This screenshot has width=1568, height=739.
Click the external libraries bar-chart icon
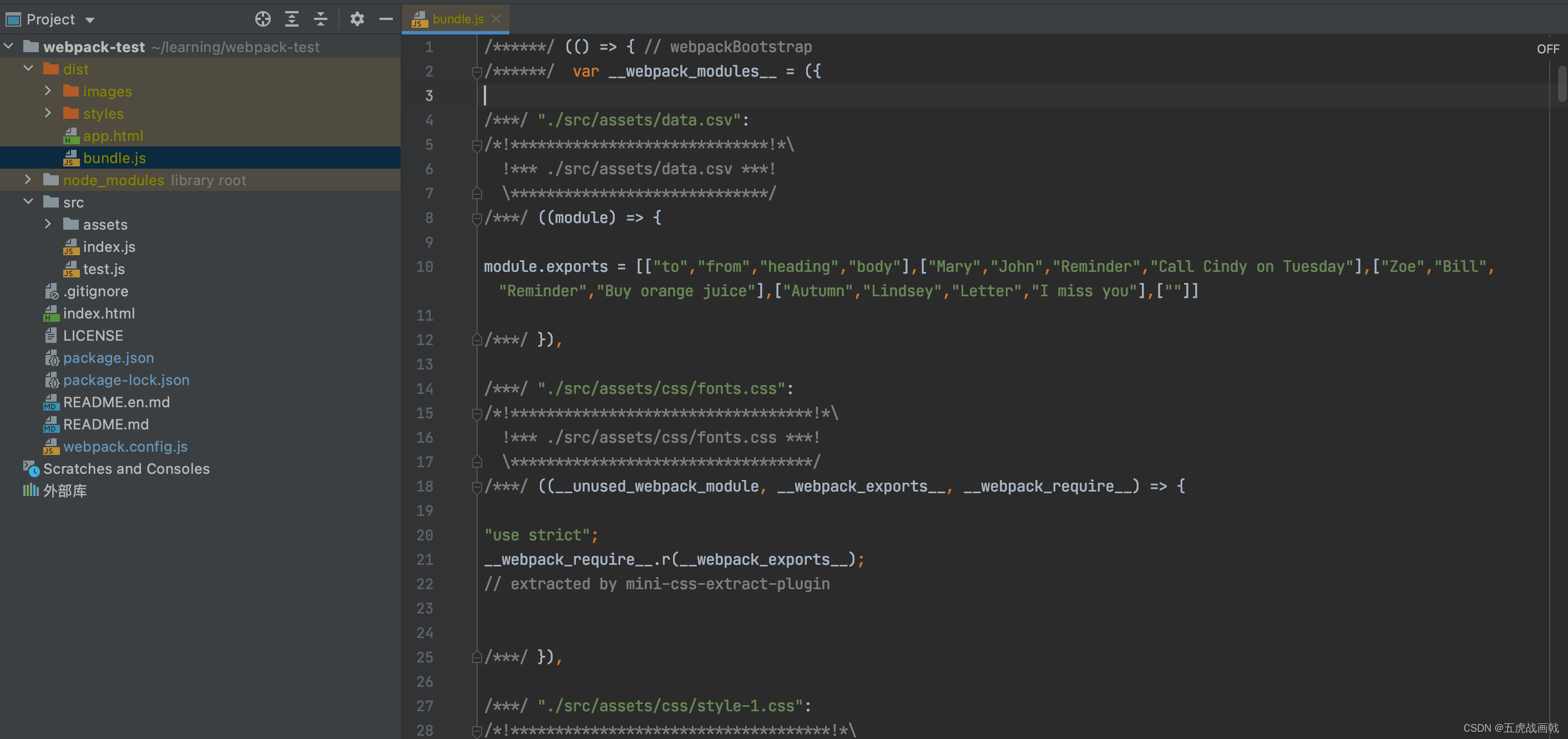tap(31, 490)
